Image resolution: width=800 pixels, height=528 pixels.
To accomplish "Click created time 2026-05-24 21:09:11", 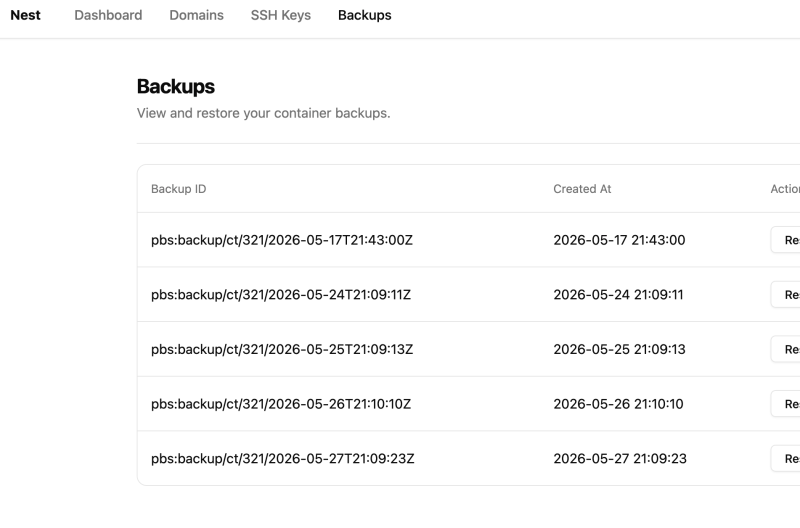I will click(x=618, y=294).
